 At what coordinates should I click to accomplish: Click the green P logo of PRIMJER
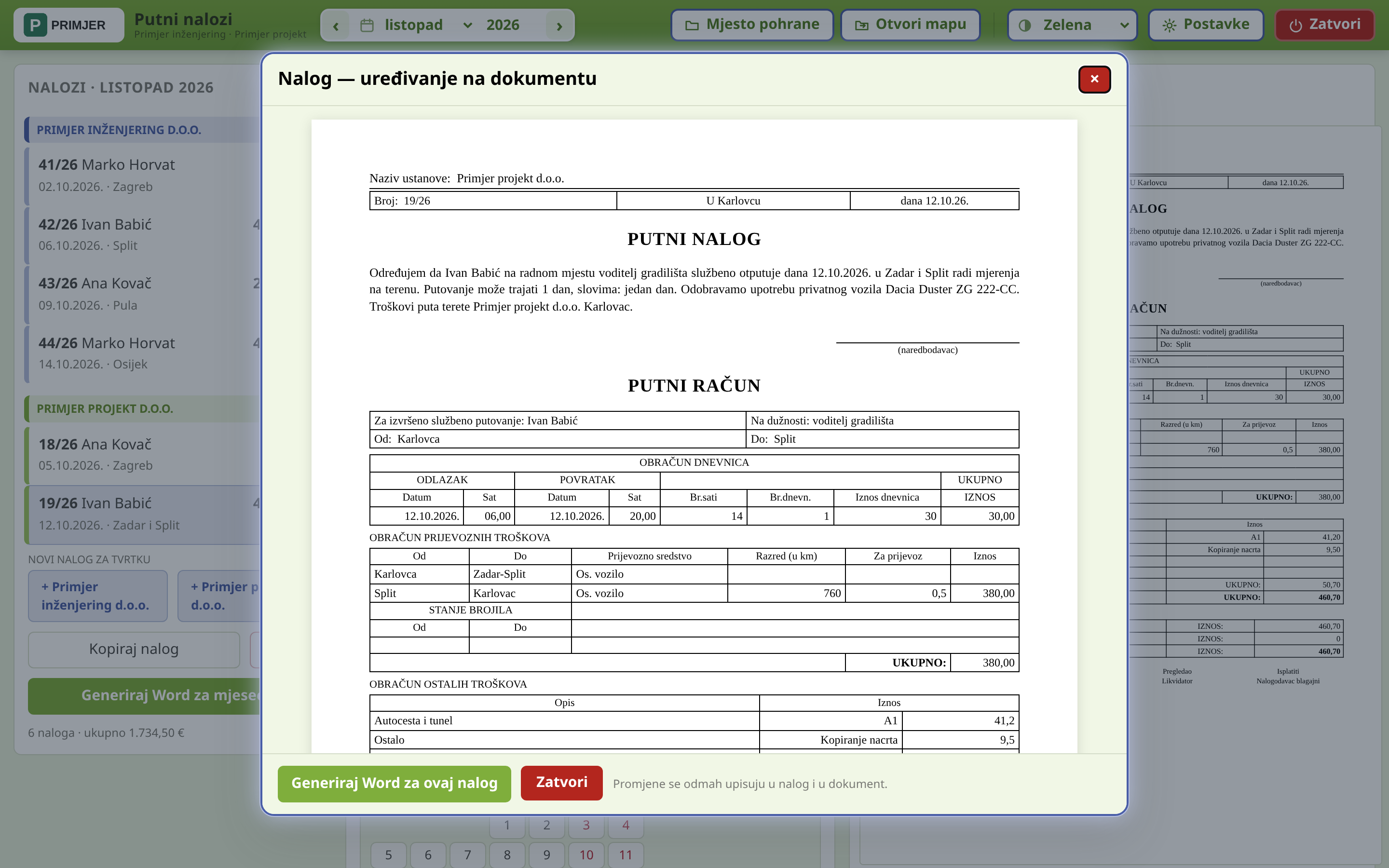[x=35, y=25]
